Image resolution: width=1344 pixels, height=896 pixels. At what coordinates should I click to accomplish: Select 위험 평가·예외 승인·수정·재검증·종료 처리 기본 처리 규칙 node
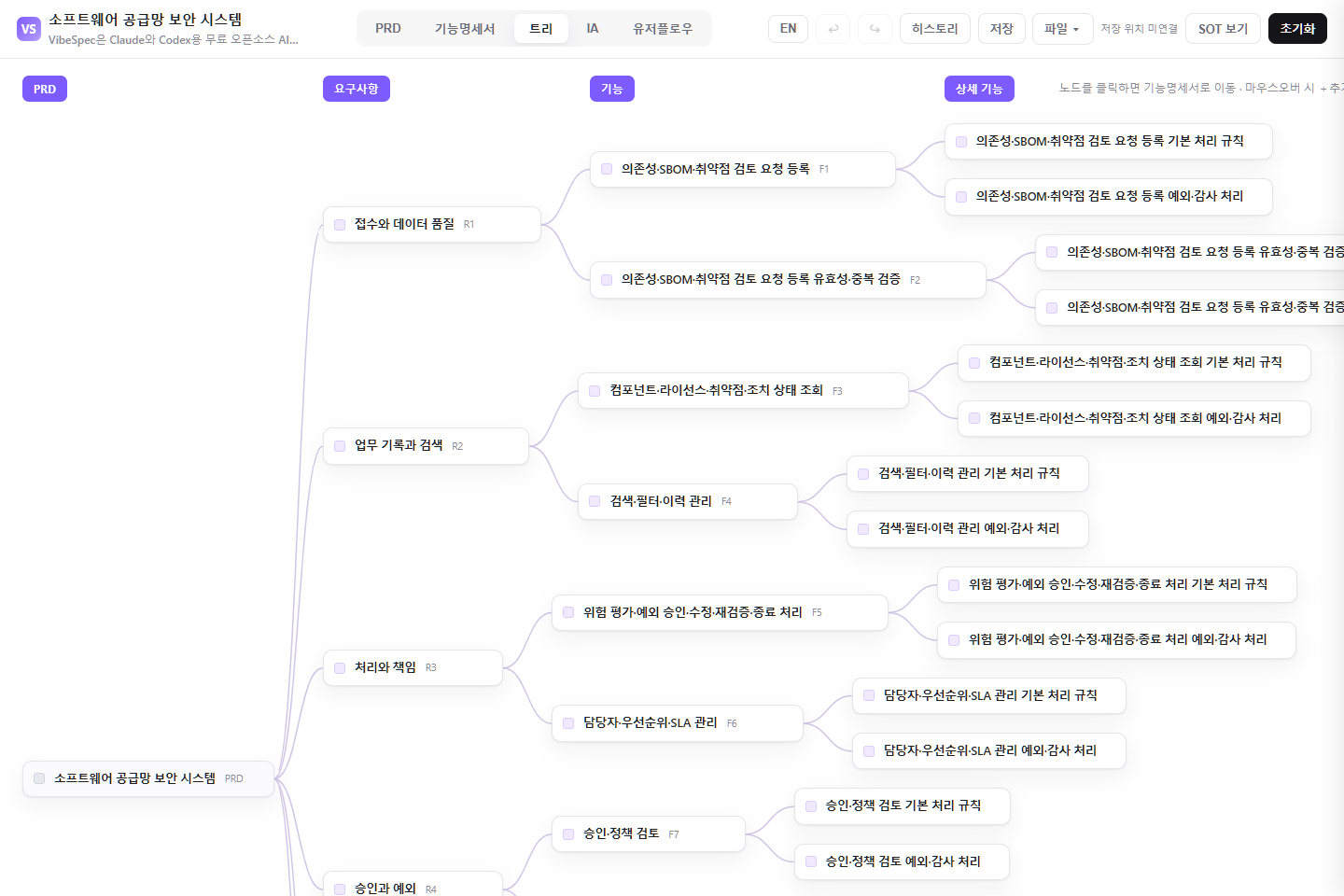1117,584
